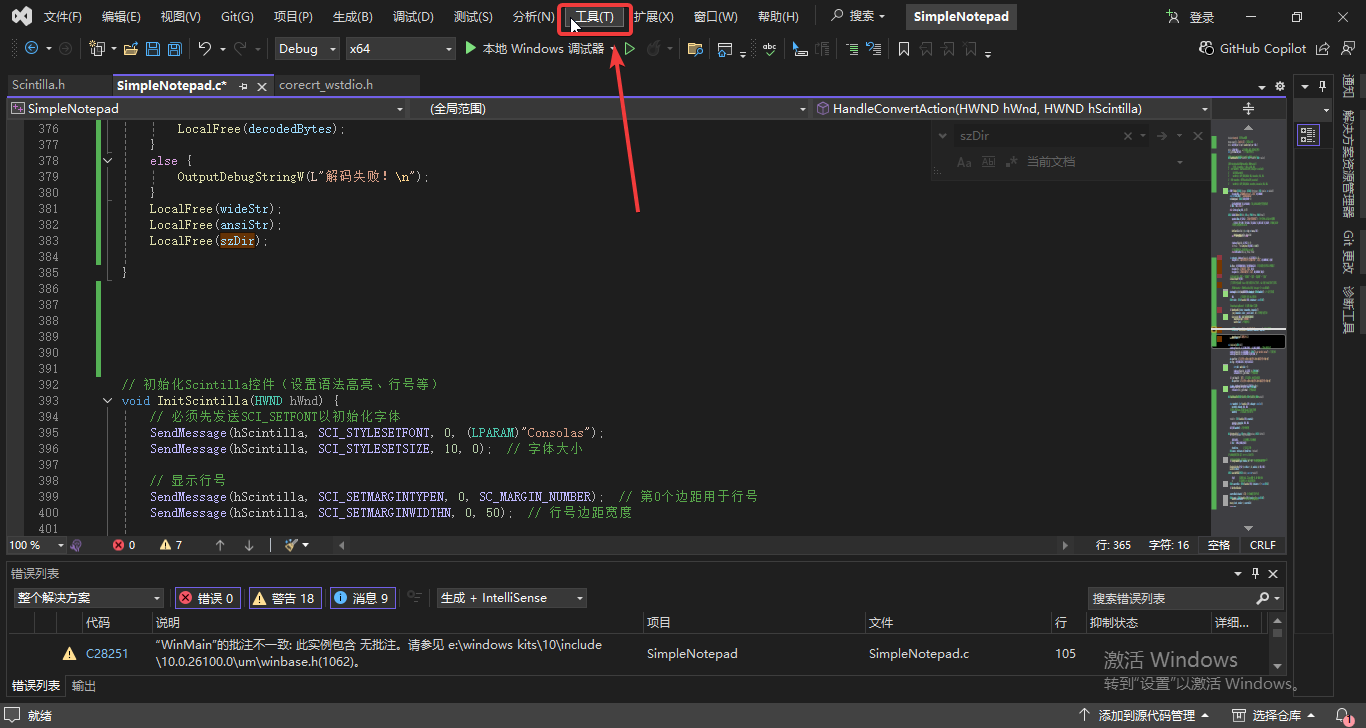Click the 搜索 search box in title bar
This screenshot has height=728, width=1366.
coord(859,17)
